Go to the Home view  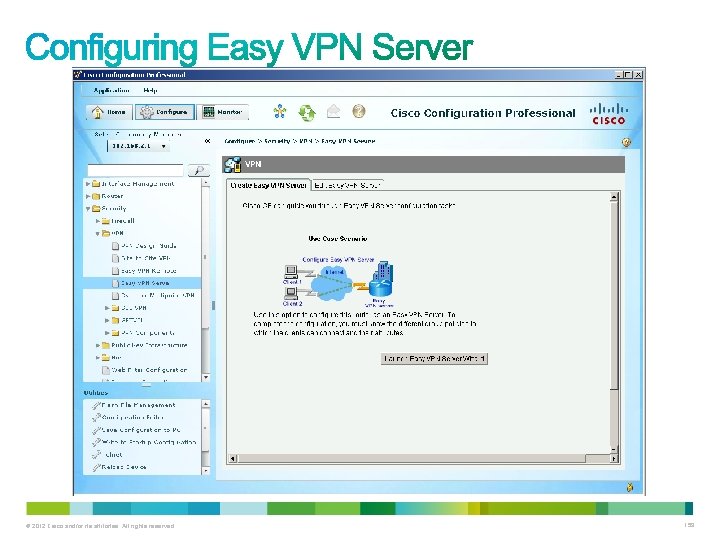[109, 112]
